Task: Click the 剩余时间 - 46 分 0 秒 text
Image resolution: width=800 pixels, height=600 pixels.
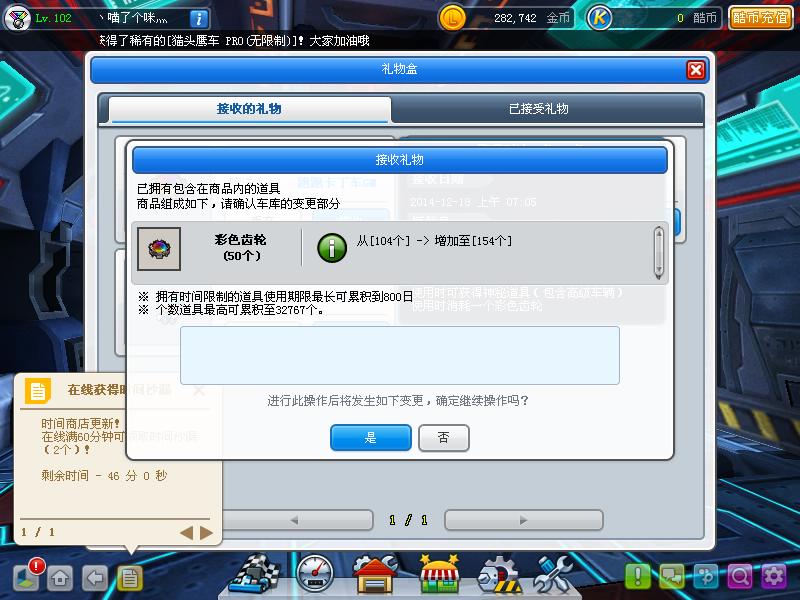Action: tap(104, 476)
